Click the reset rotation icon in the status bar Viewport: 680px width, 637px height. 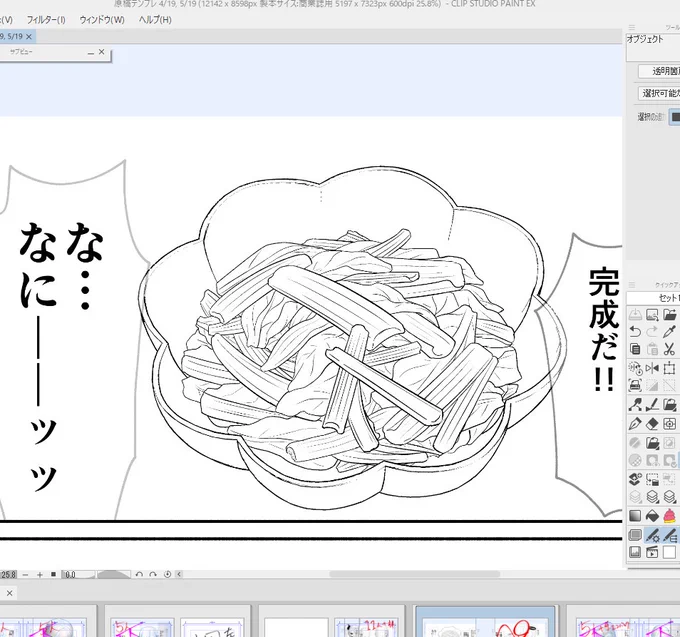pos(167,575)
